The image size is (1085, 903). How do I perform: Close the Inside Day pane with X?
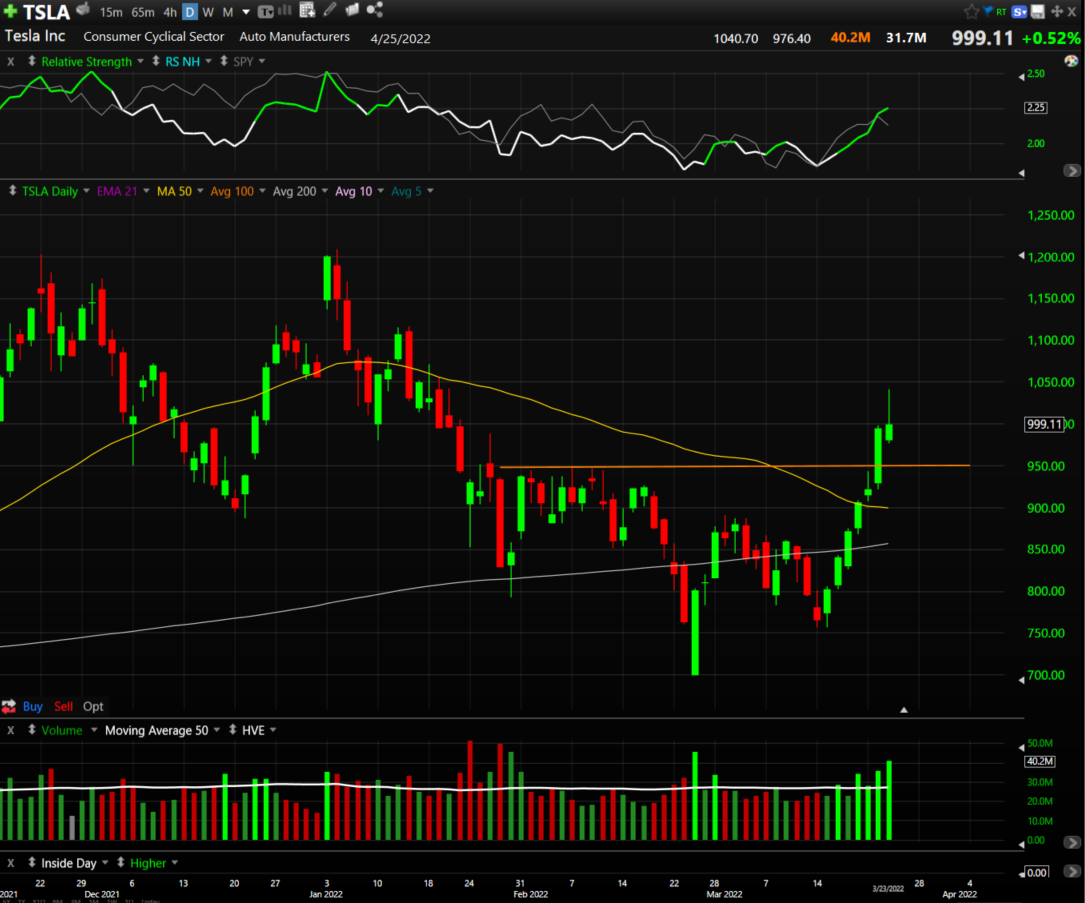10,863
